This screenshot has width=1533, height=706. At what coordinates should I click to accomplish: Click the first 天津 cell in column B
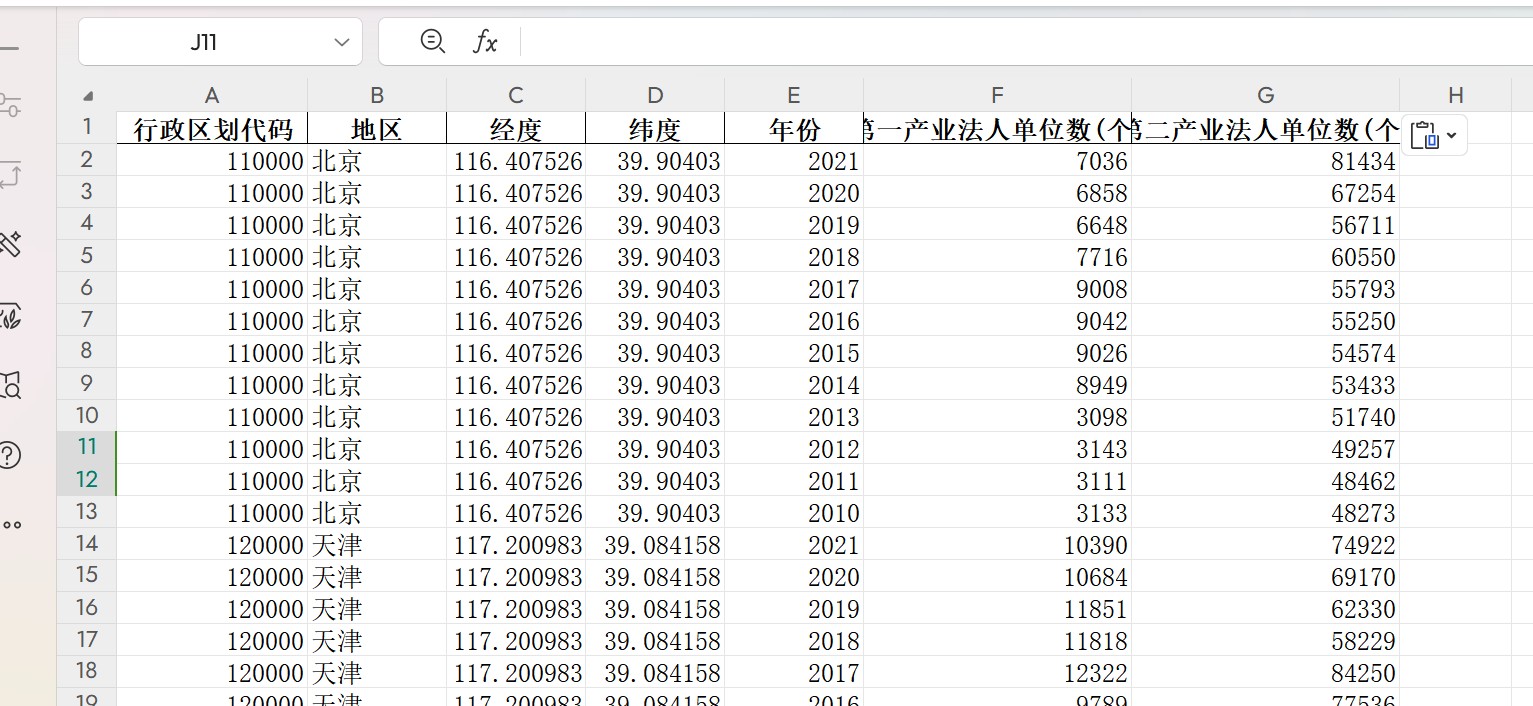tap(376, 545)
